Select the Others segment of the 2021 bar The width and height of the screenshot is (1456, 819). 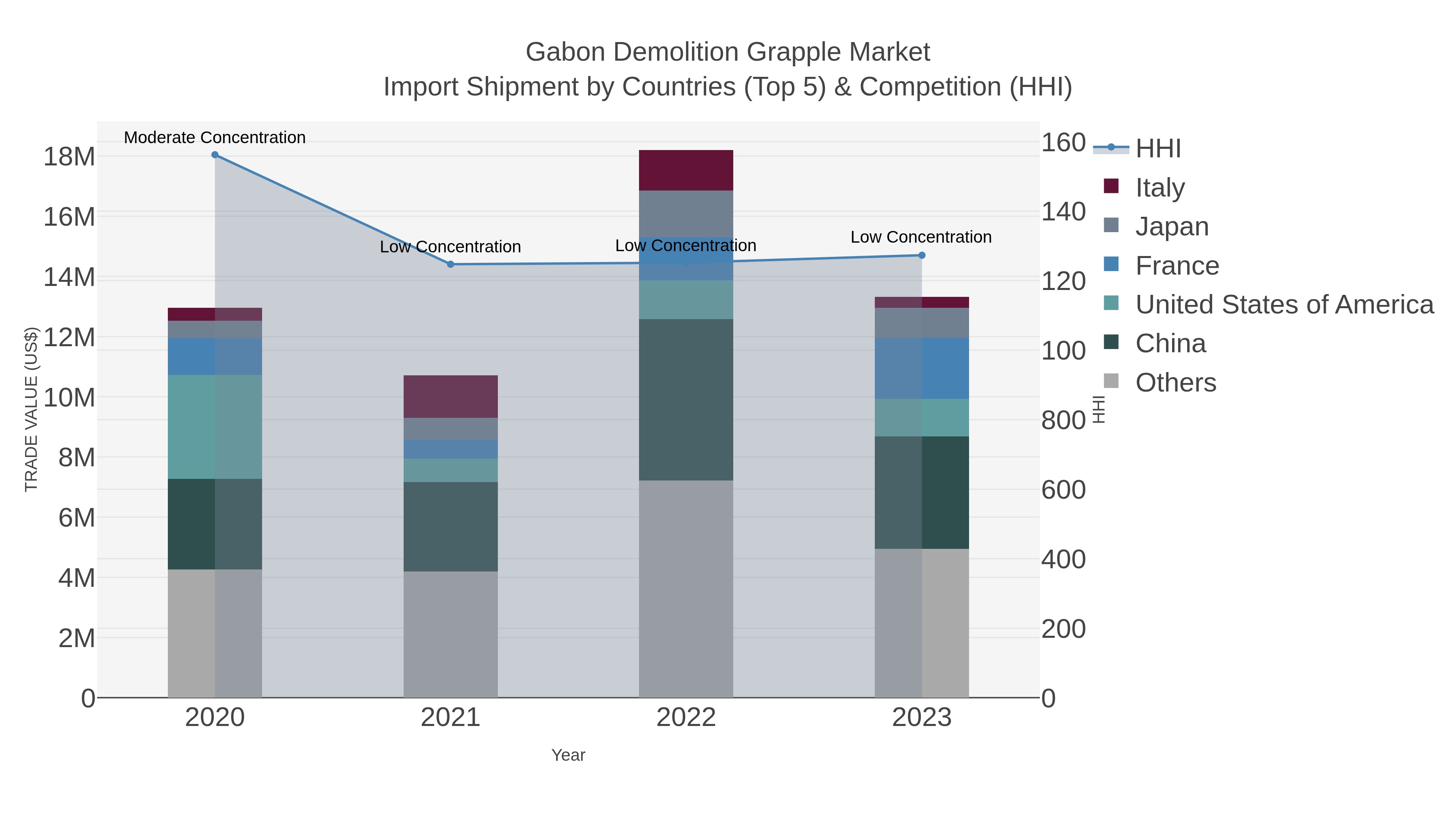click(451, 634)
